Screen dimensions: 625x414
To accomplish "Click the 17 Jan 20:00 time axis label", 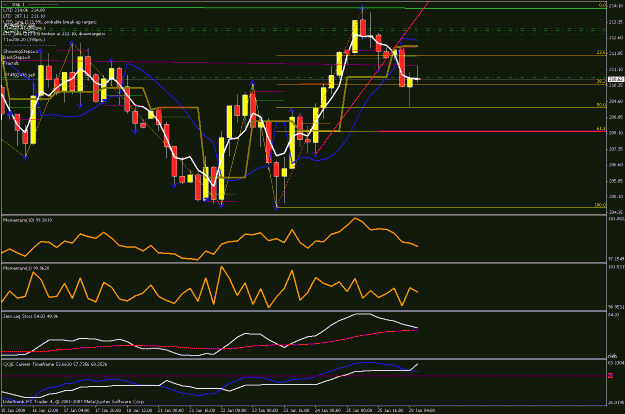I will 108,410.
